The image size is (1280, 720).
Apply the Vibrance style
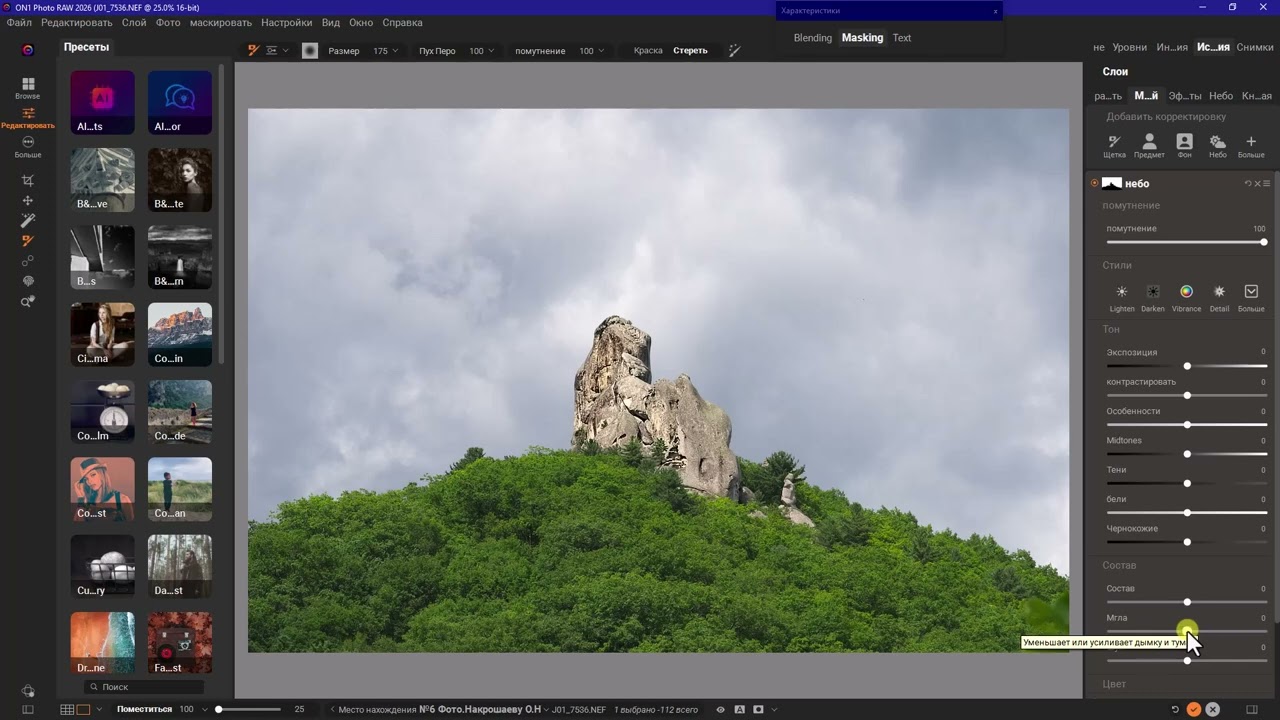point(1186,298)
